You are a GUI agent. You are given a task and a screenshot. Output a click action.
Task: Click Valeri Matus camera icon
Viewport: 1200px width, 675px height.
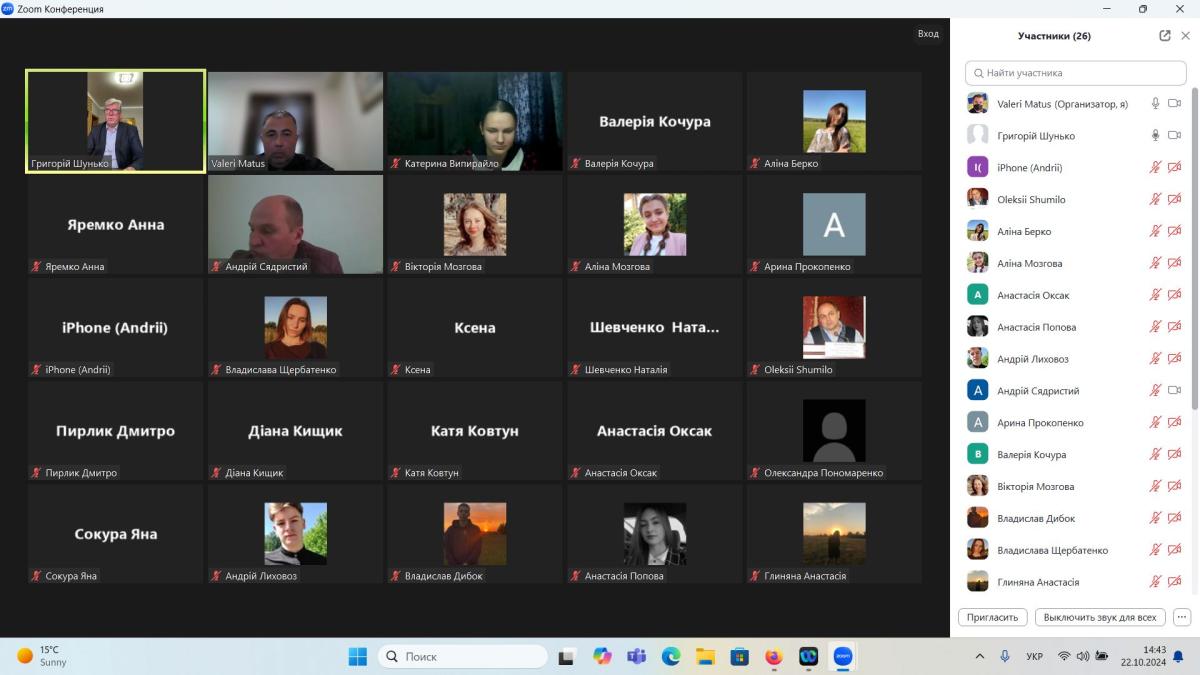click(1175, 104)
